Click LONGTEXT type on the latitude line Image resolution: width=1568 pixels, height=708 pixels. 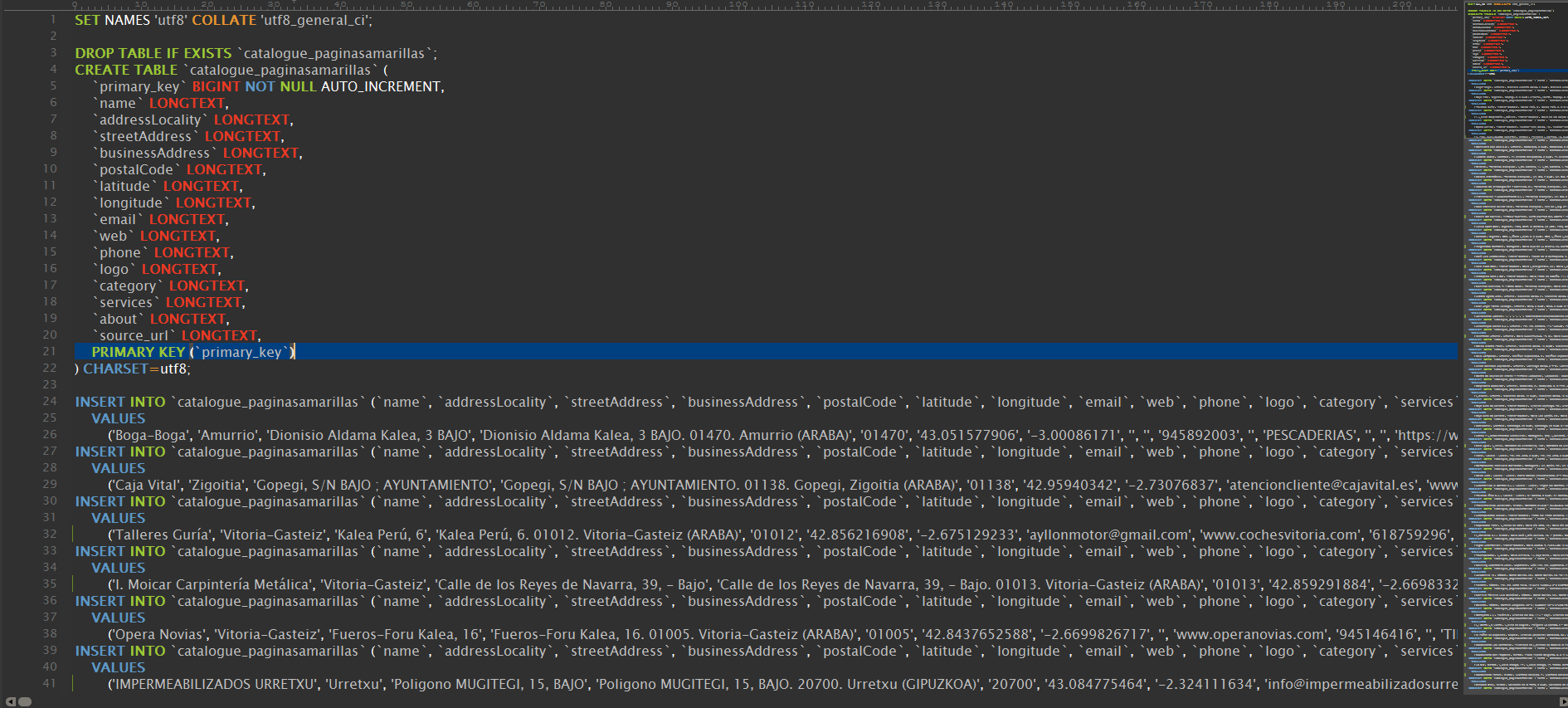201,186
